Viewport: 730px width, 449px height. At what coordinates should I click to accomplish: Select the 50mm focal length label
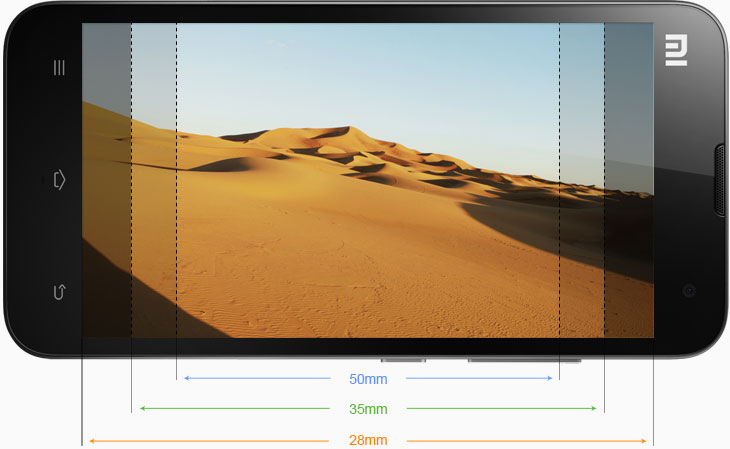coord(368,379)
